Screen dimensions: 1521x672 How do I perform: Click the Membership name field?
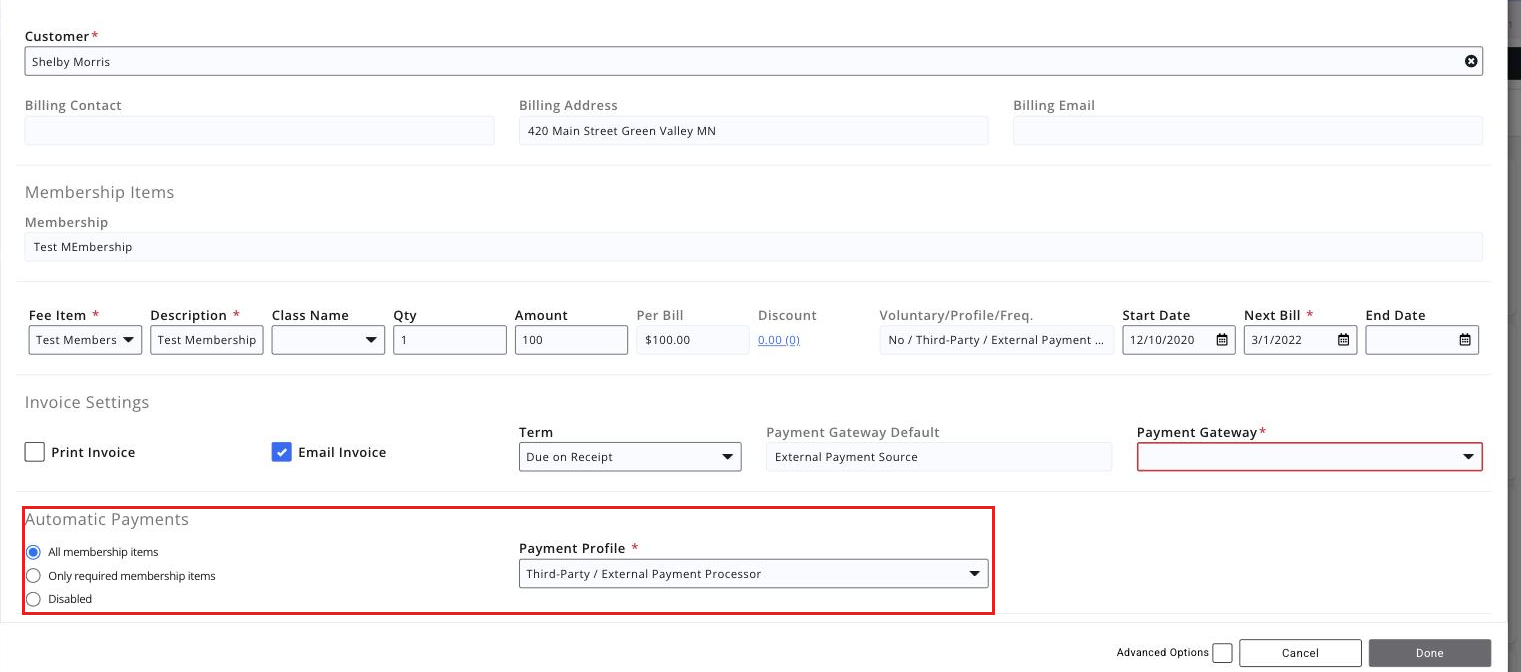[x=753, y=247]
